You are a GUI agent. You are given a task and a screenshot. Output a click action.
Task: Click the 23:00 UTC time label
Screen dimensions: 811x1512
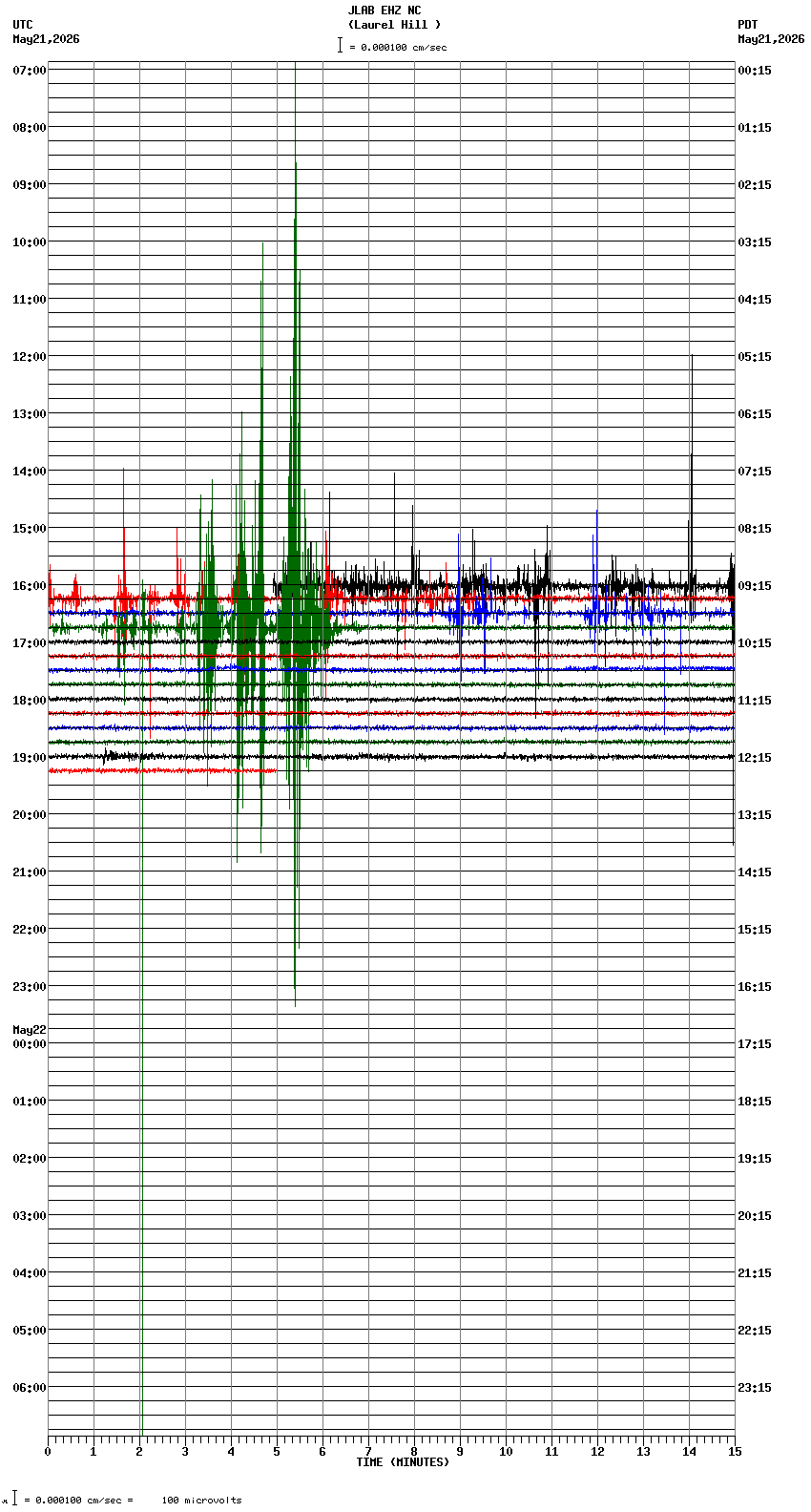point(30,987)
